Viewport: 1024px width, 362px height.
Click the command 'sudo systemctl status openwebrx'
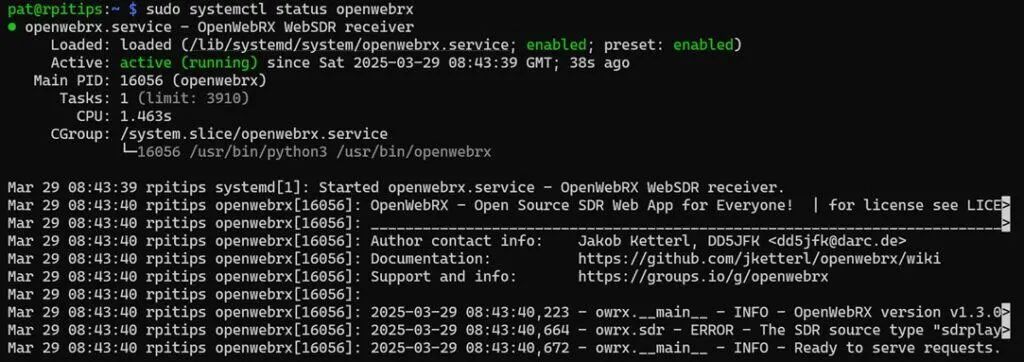pyautogui.click(x=280, y=10)
